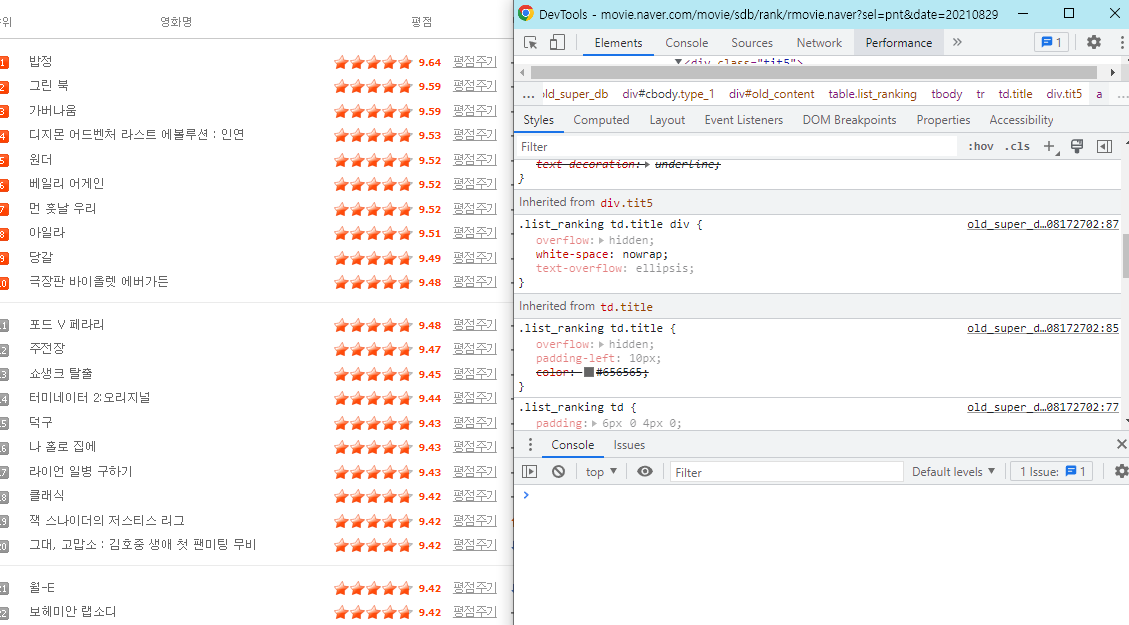Open drawer three-dot menu

coord(531,444)
